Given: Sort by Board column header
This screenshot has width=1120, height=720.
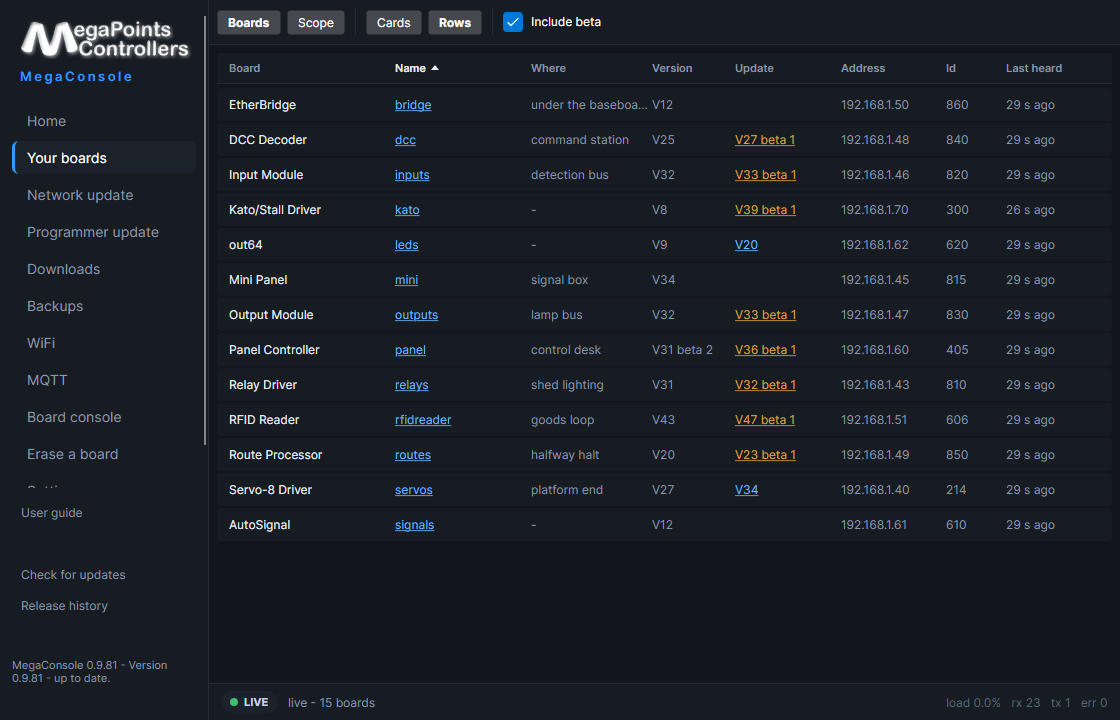Looking at the screenshot, I should (244, 69).
